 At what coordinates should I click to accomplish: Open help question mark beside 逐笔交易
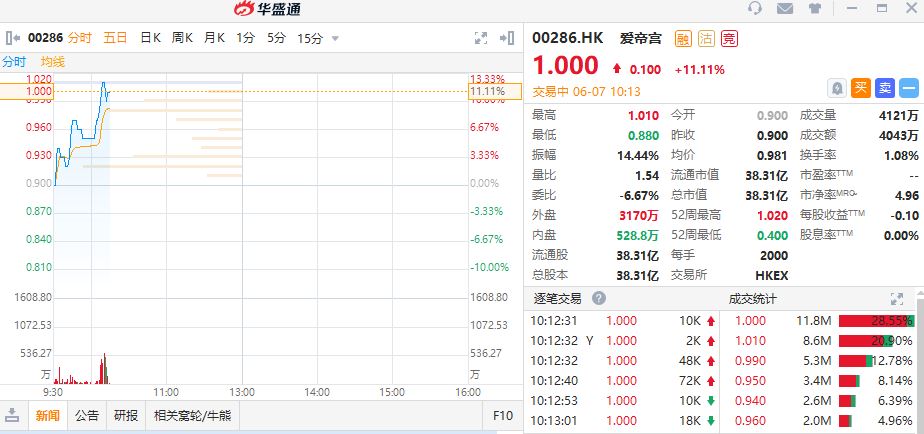point(599,298)
